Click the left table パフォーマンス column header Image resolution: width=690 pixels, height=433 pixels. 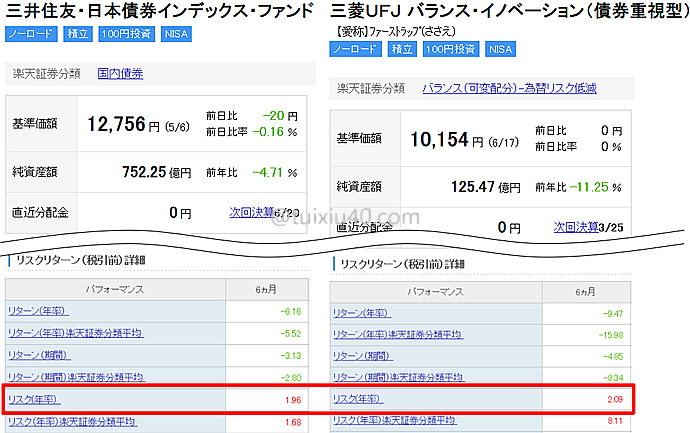pyautogui.click(x=114, y=290)
